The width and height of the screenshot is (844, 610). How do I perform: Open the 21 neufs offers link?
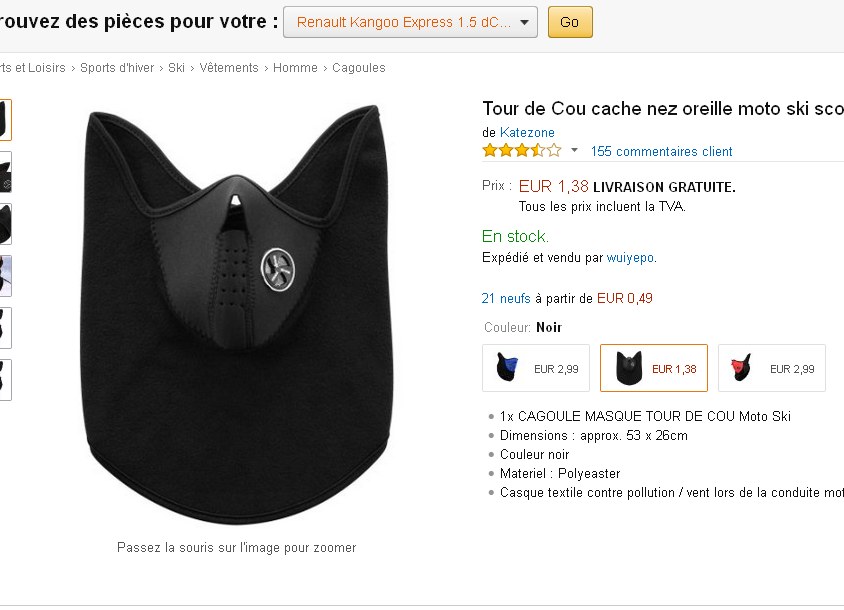coord(506,298)
